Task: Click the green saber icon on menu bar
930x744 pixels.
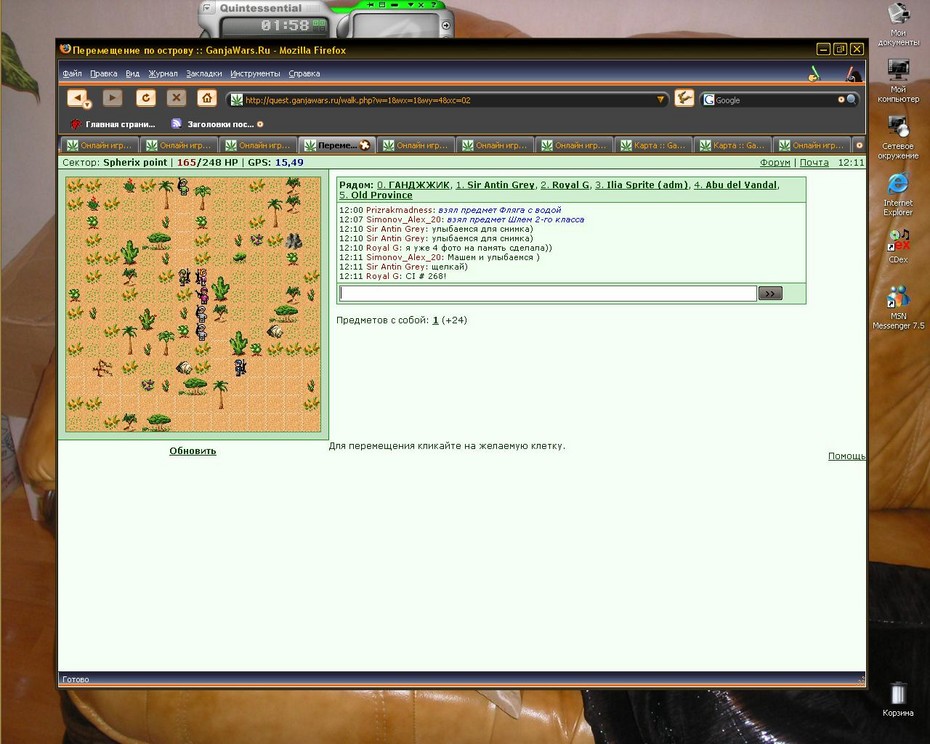Action: (x=814, y=74)
